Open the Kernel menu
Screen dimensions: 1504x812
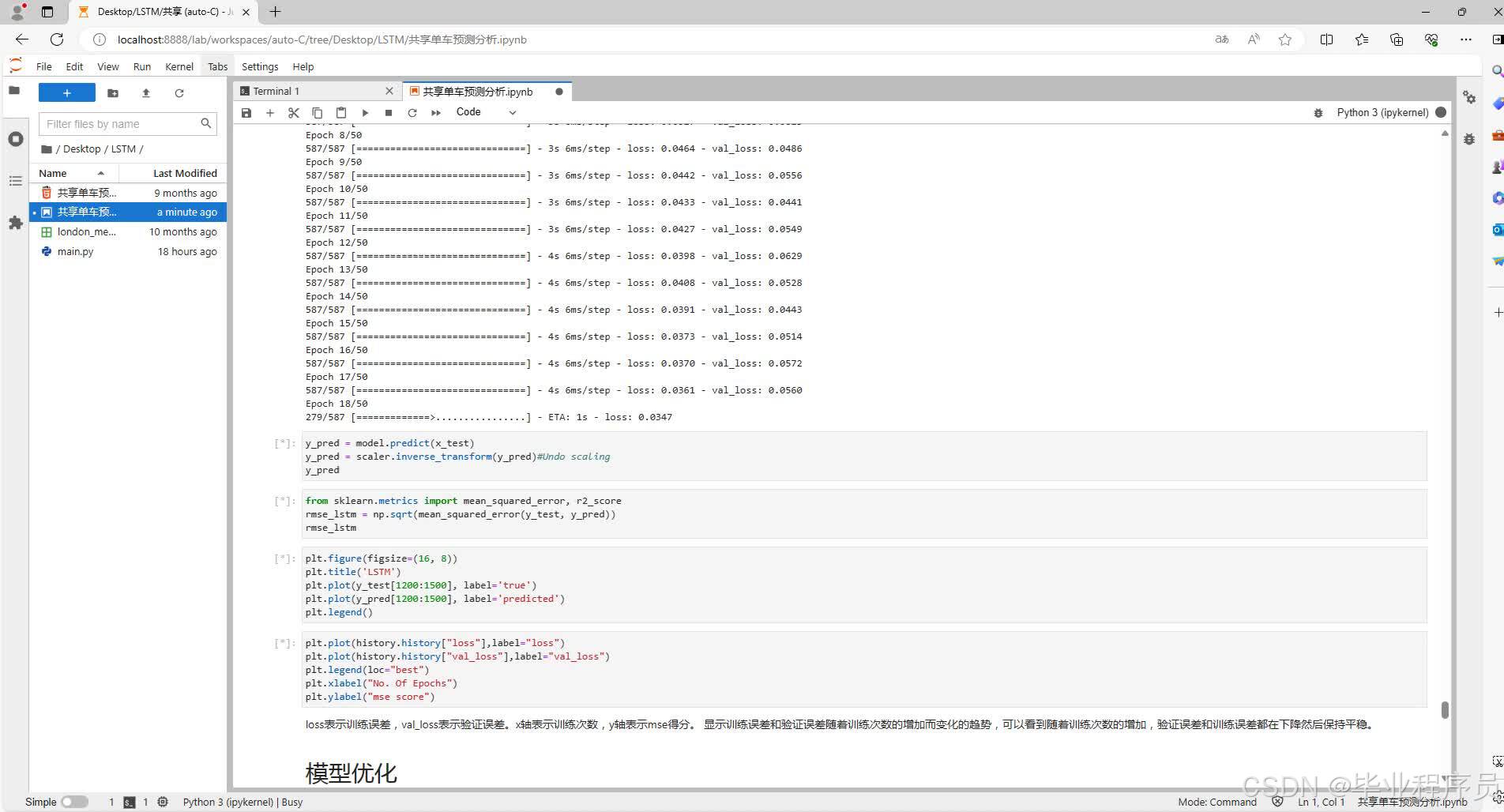point(179,66)
